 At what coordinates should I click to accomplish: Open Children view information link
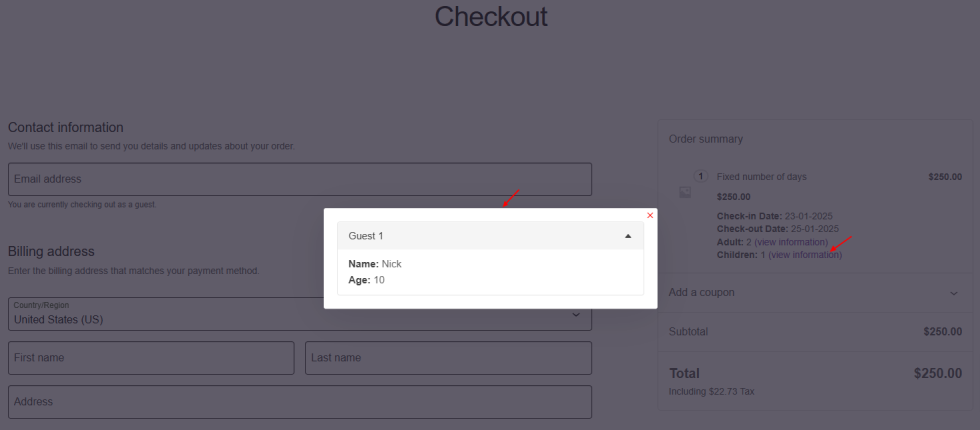[805, 255]
